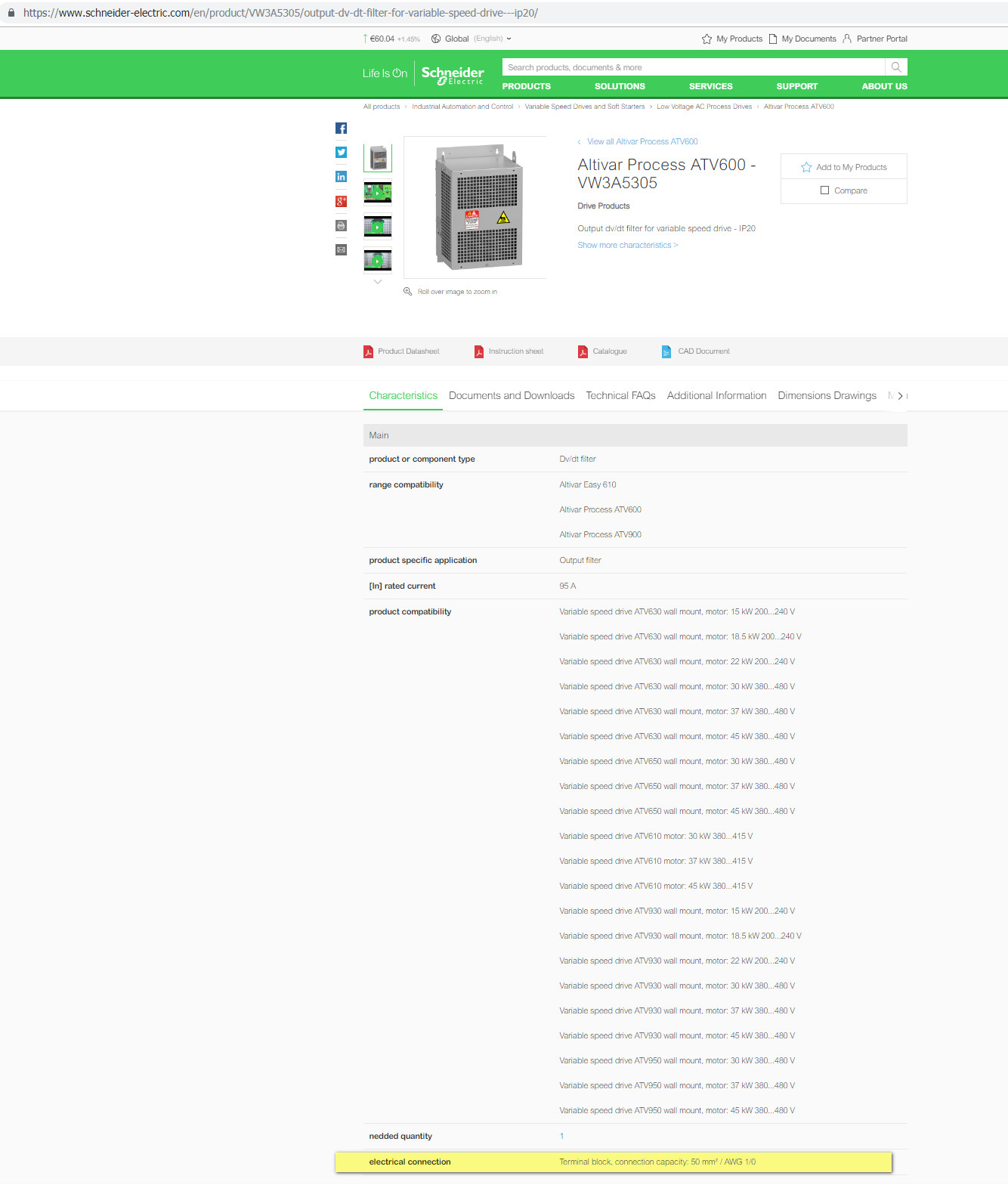
Task: Show more tabs with the right arrow
Action: (900, 396)
